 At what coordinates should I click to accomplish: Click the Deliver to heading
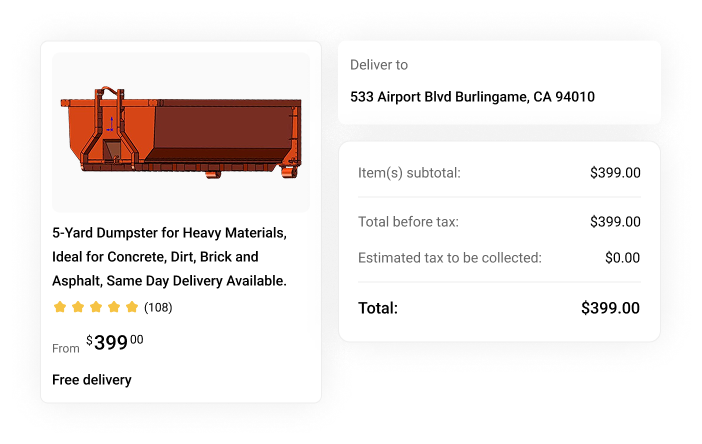pyautogui.click(x=379, y=65)
